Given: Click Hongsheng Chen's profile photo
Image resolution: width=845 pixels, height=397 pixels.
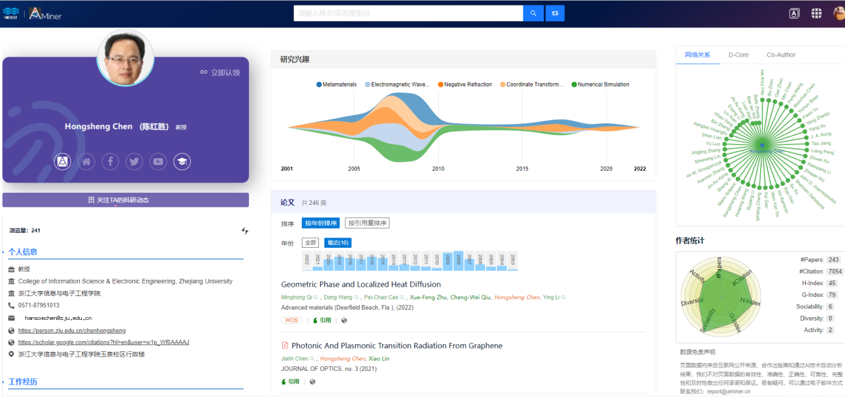Looking at the screenshot, I should [125, 57].
